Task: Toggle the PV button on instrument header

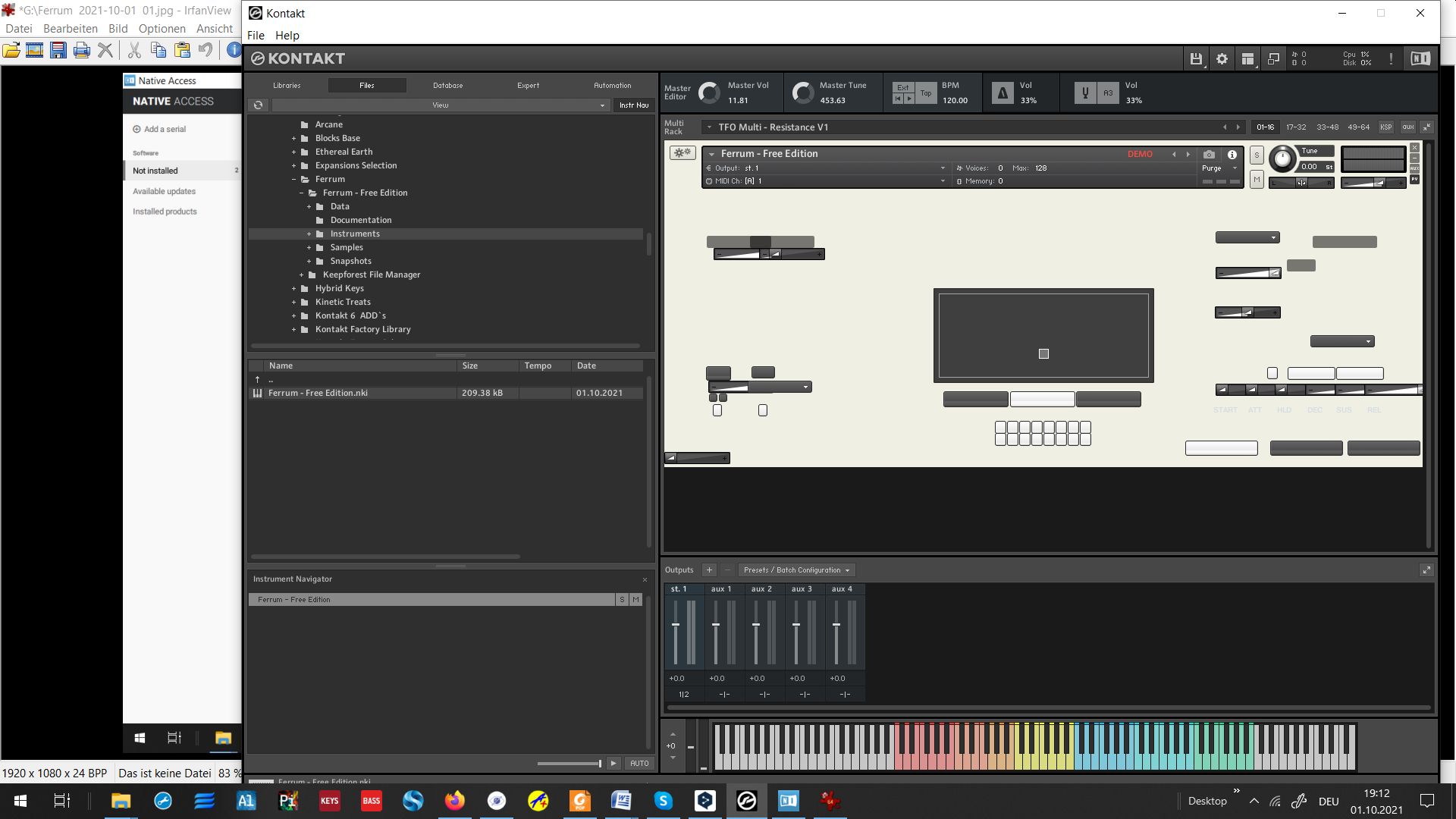Action: click(x=1414, y=179)
